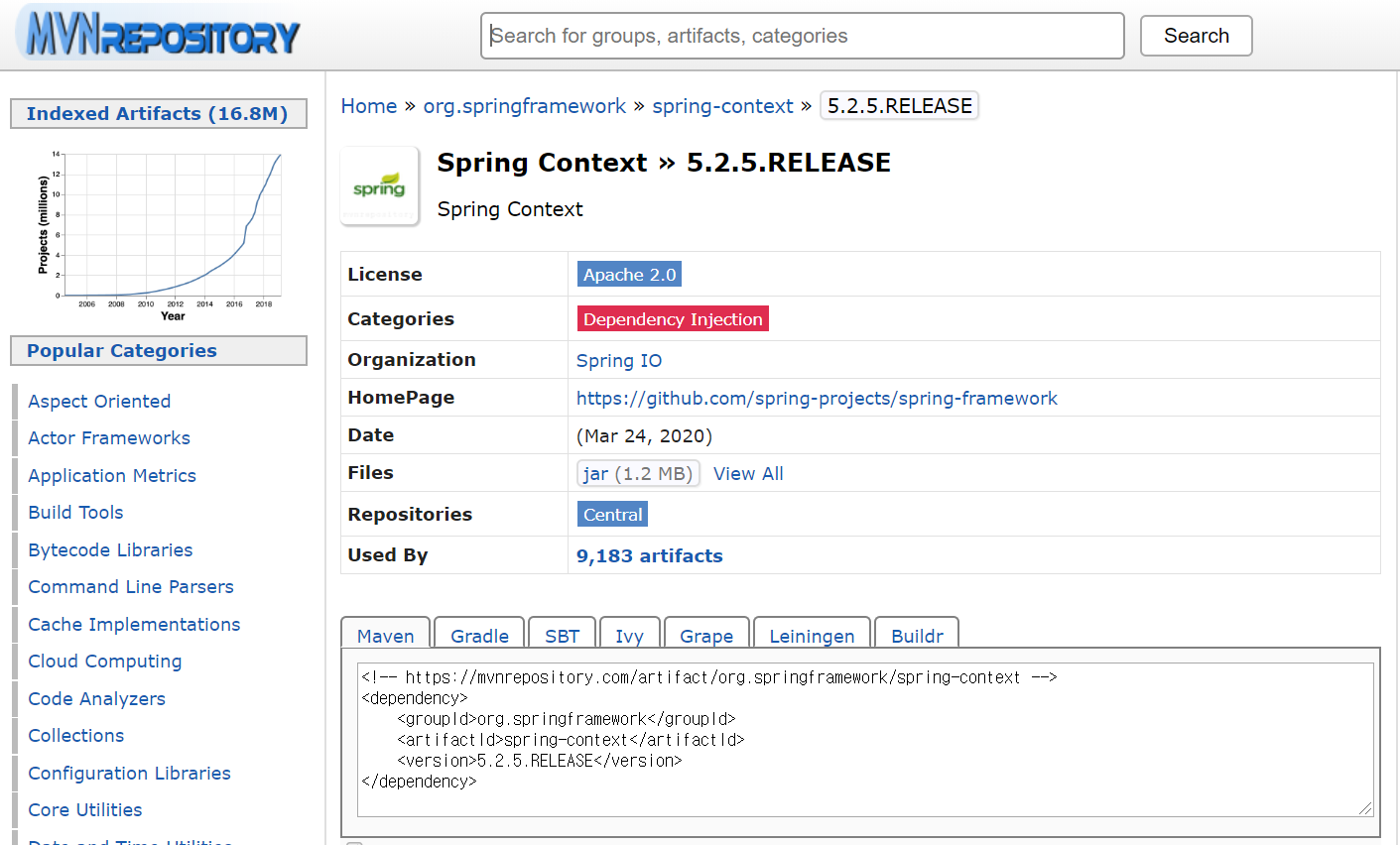Open Bytecode Libraries category
The width and height of the screenshot is (1400, 845).
point(110,550)
